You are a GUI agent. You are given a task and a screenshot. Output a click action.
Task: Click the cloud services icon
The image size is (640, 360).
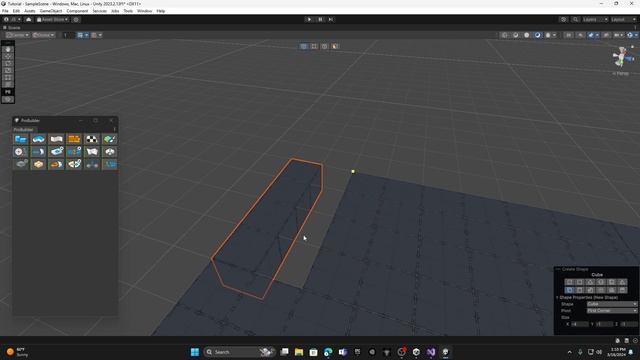[x=29, y=19]
